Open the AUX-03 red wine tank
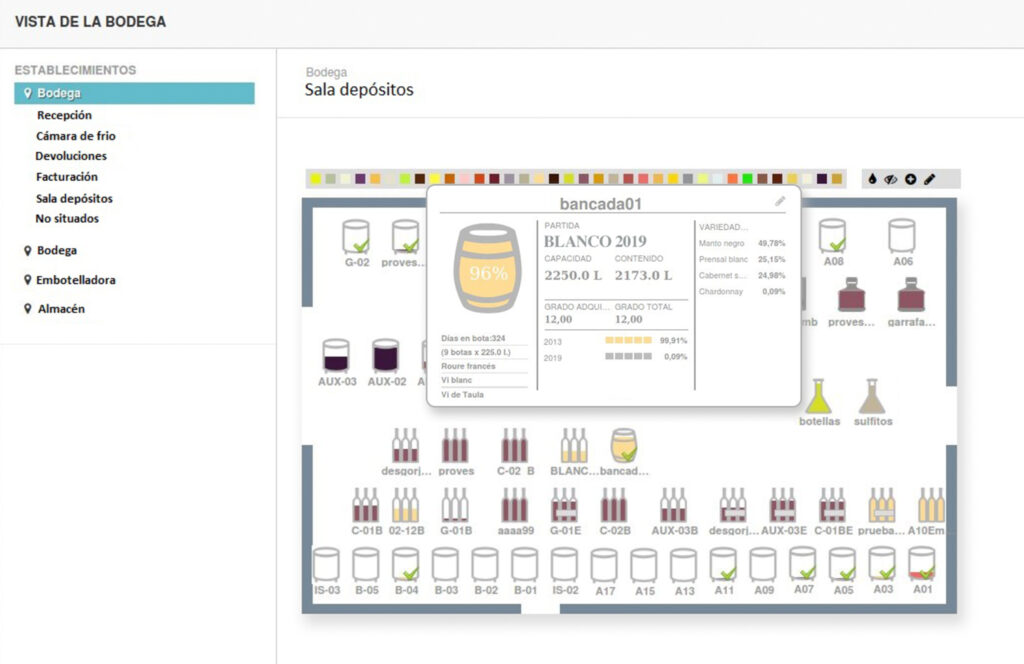This screenshot has height=664, width=1024. [336, 356]
